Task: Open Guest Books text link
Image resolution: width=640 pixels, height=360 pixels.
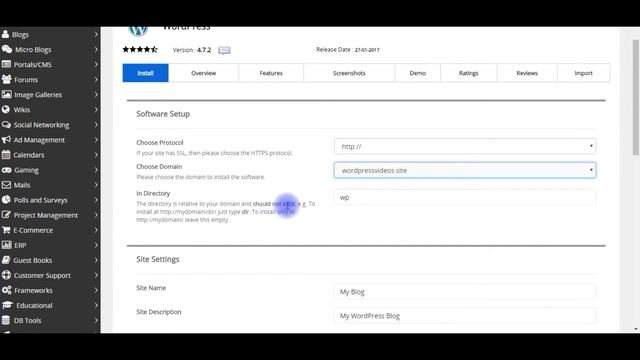Action: (x=33, y=260)
